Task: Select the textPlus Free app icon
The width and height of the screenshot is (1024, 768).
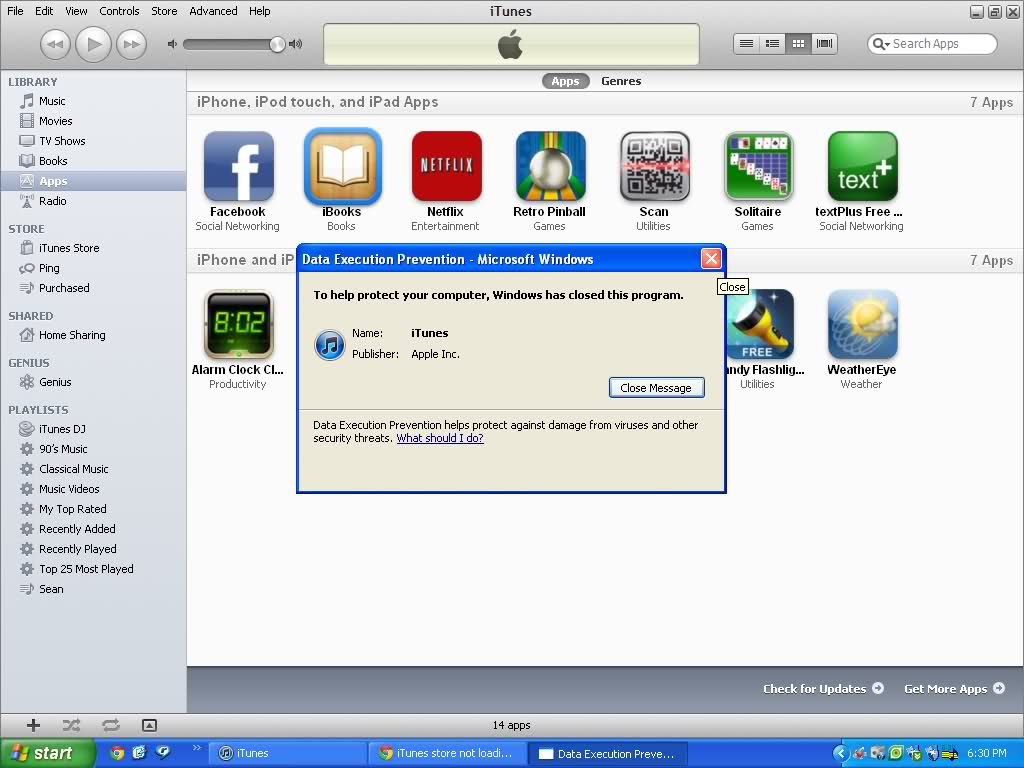Action: (862, 166)
